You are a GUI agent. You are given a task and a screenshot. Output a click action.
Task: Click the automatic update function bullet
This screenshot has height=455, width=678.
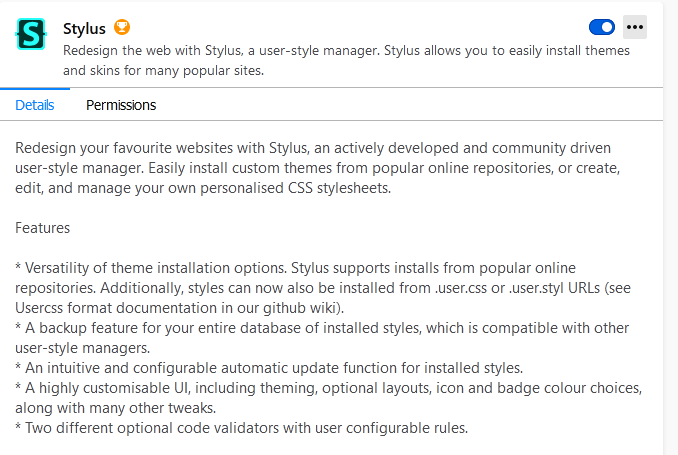tap(269, 368)
